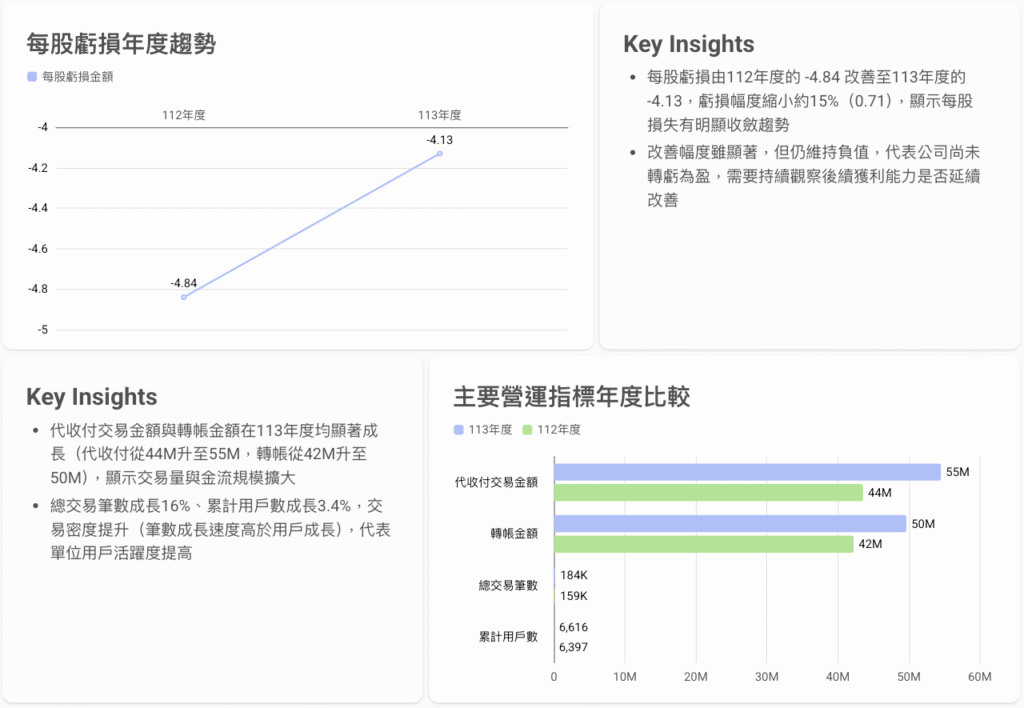The image size is (1024, 708).
Task: Click the blue 113年度 legend swatch in bar chart
Action: pyautogui.click(x=459, y=429)
